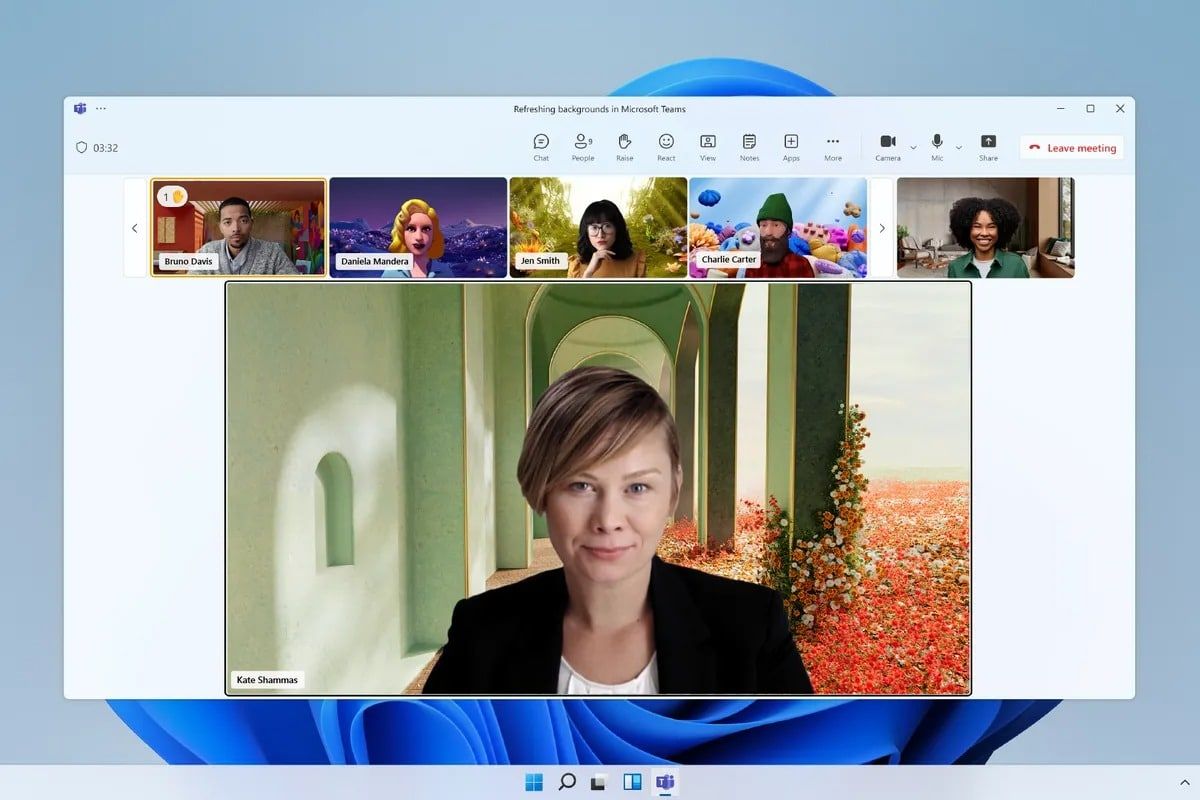Open the Chat panel

click(541, 147)
